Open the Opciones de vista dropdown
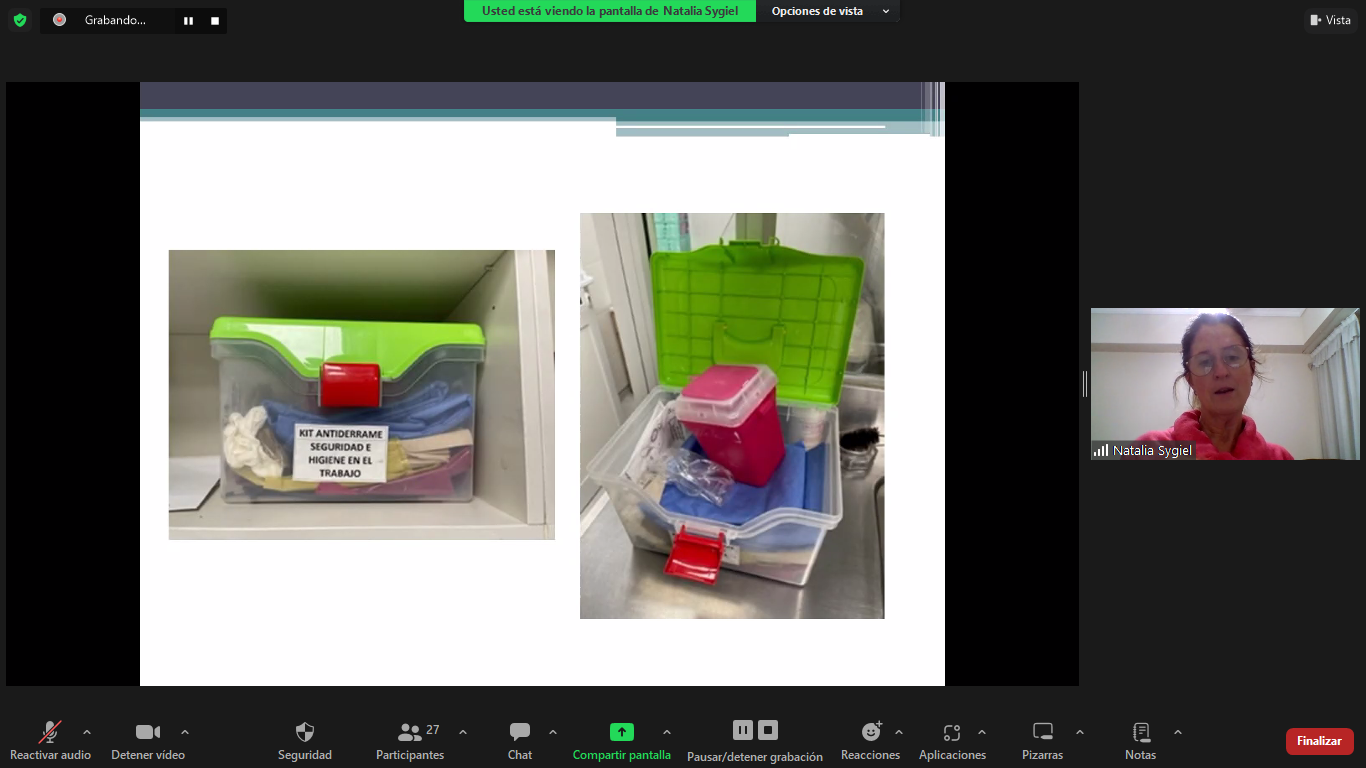This screenshot has width=1366, height=768. pyautogui.click(x=829, y=11)
